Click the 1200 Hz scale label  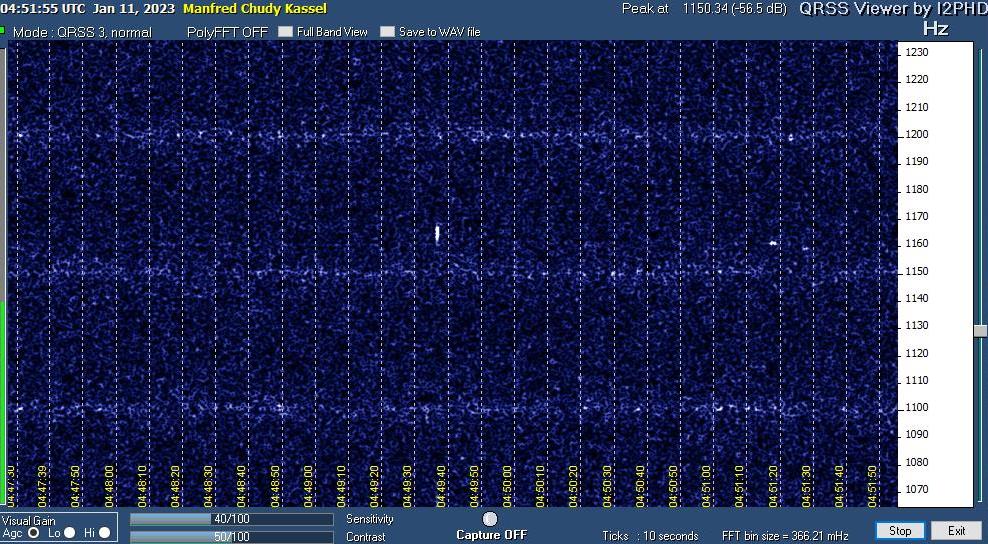coord(917,134)
